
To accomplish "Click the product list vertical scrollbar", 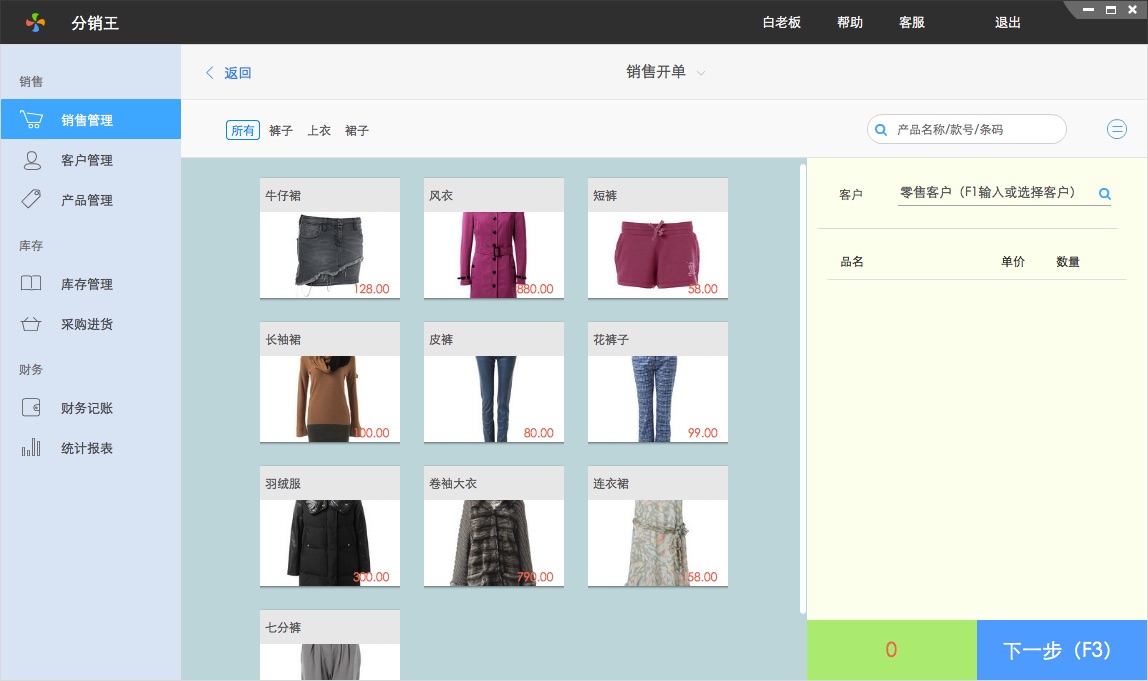I will tap(802, 390).
